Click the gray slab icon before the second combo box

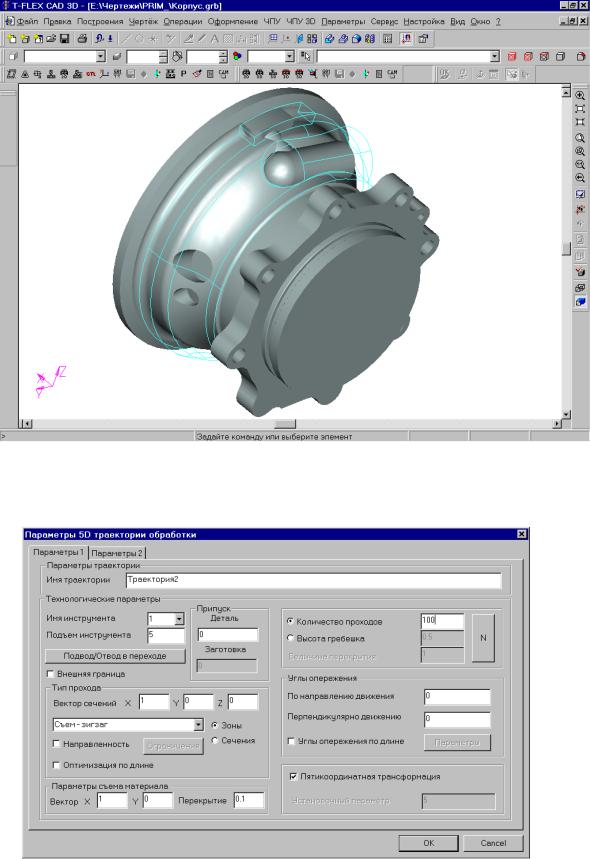coord(117,56)
